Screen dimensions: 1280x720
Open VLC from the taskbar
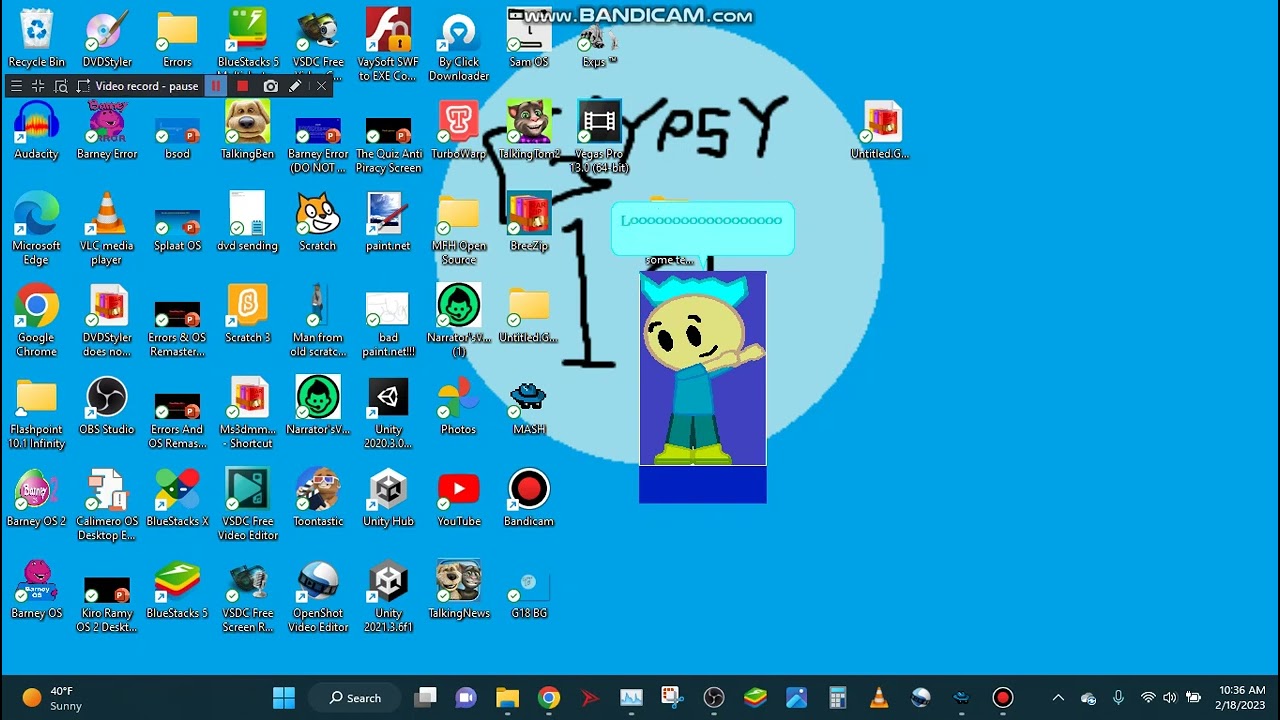pyautogui.click(x=879, y=697)
